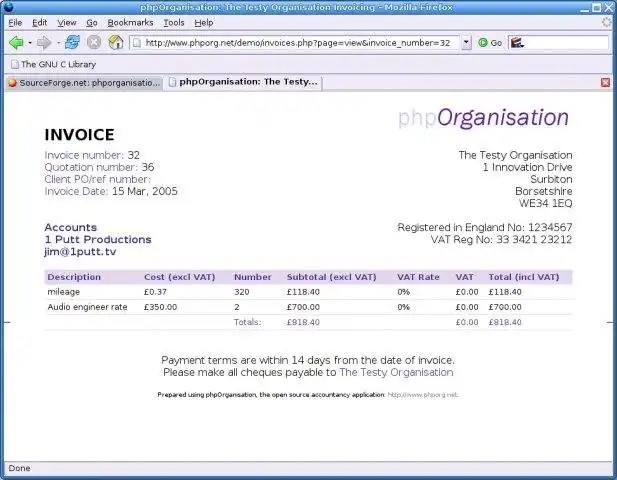Screen dimensions: 617x480
Task: Click the £350.00 cost cell
Action: tap(160, 307)
